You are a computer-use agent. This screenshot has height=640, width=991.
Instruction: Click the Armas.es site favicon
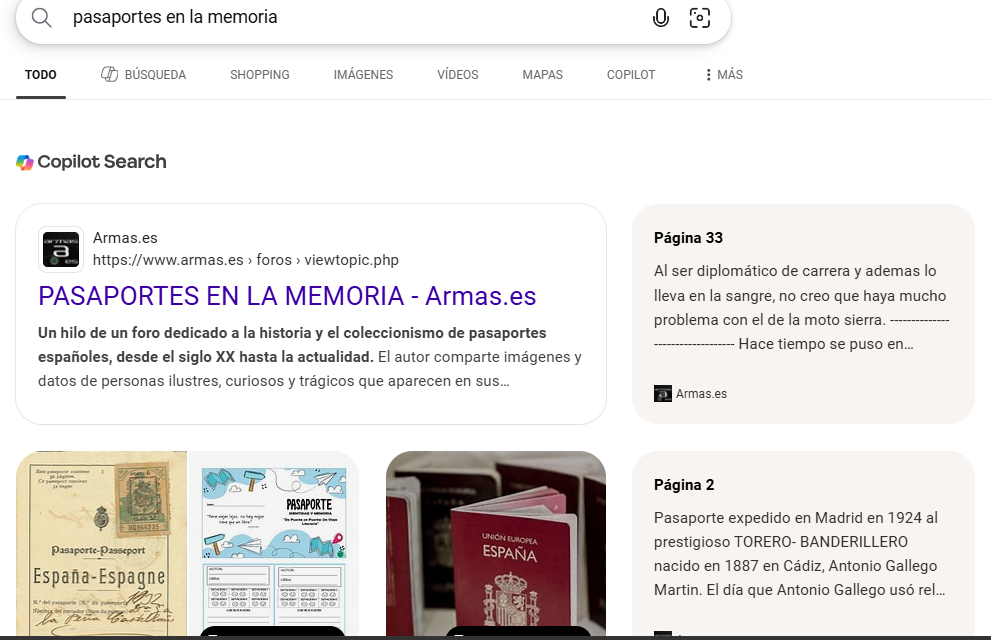point(61,249)
